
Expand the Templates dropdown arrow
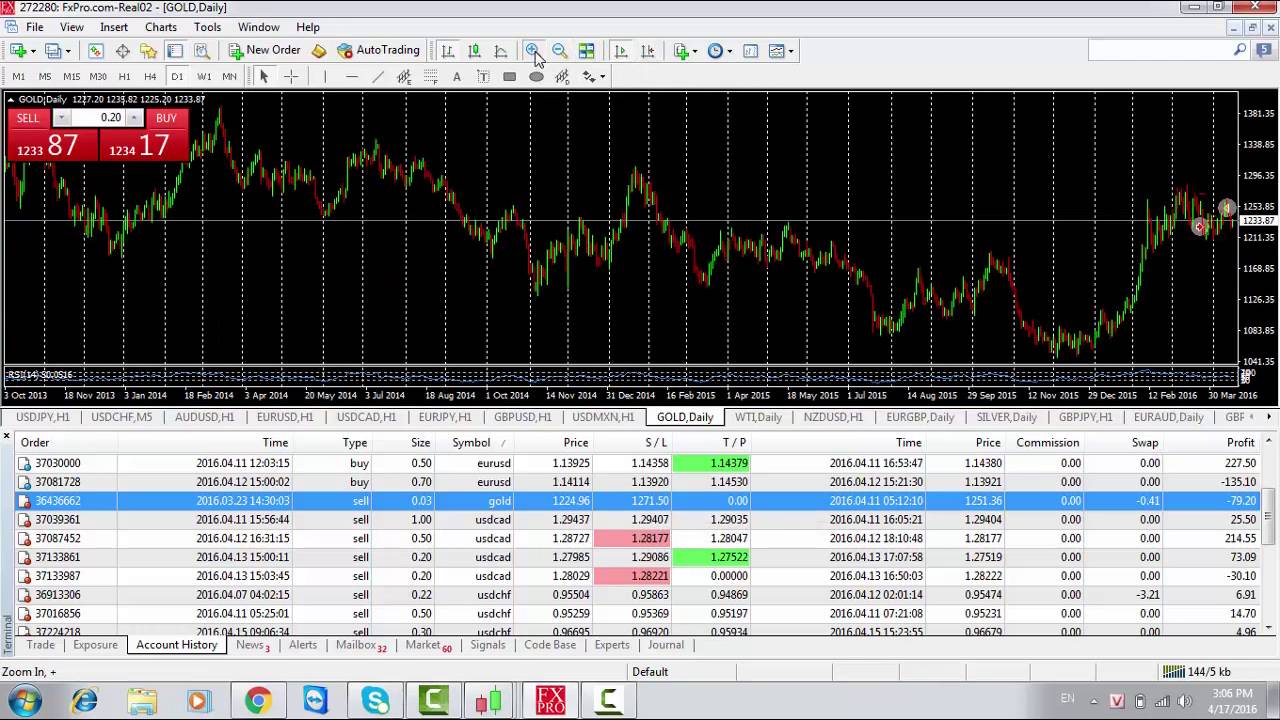point(791,51)
